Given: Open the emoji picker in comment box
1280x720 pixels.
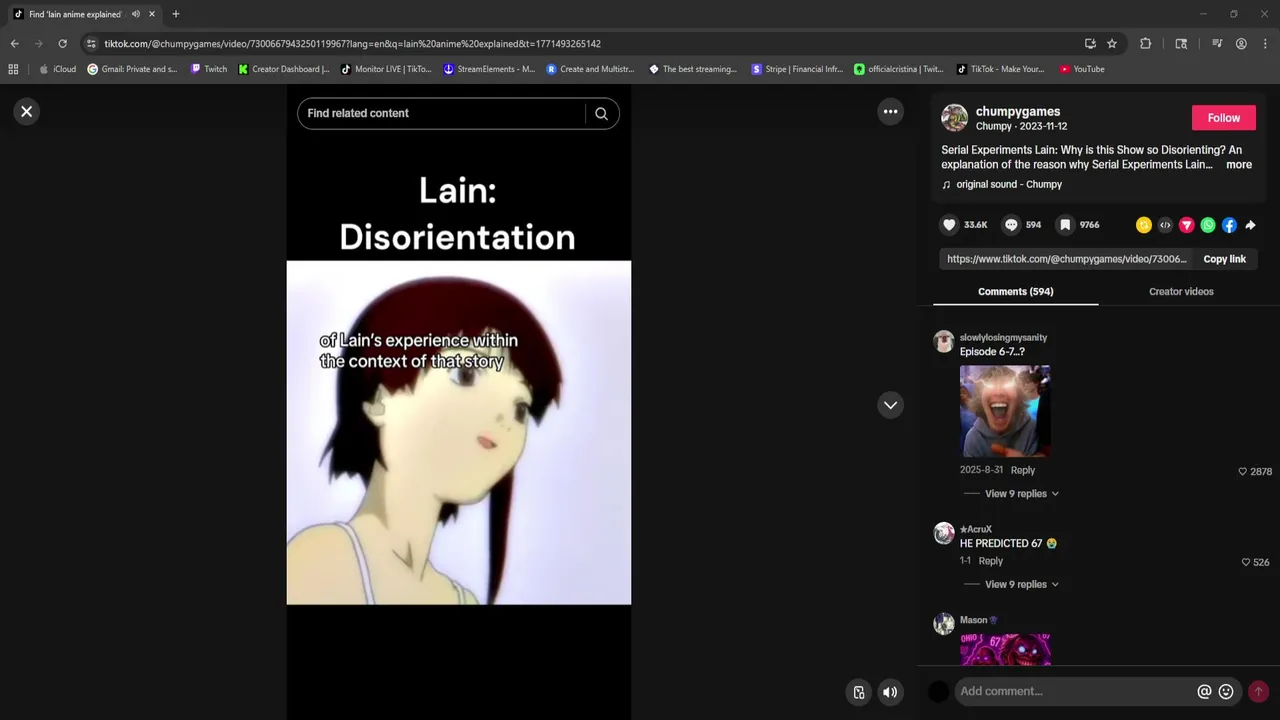Looking at the screenshot, I should (1226, 691).
